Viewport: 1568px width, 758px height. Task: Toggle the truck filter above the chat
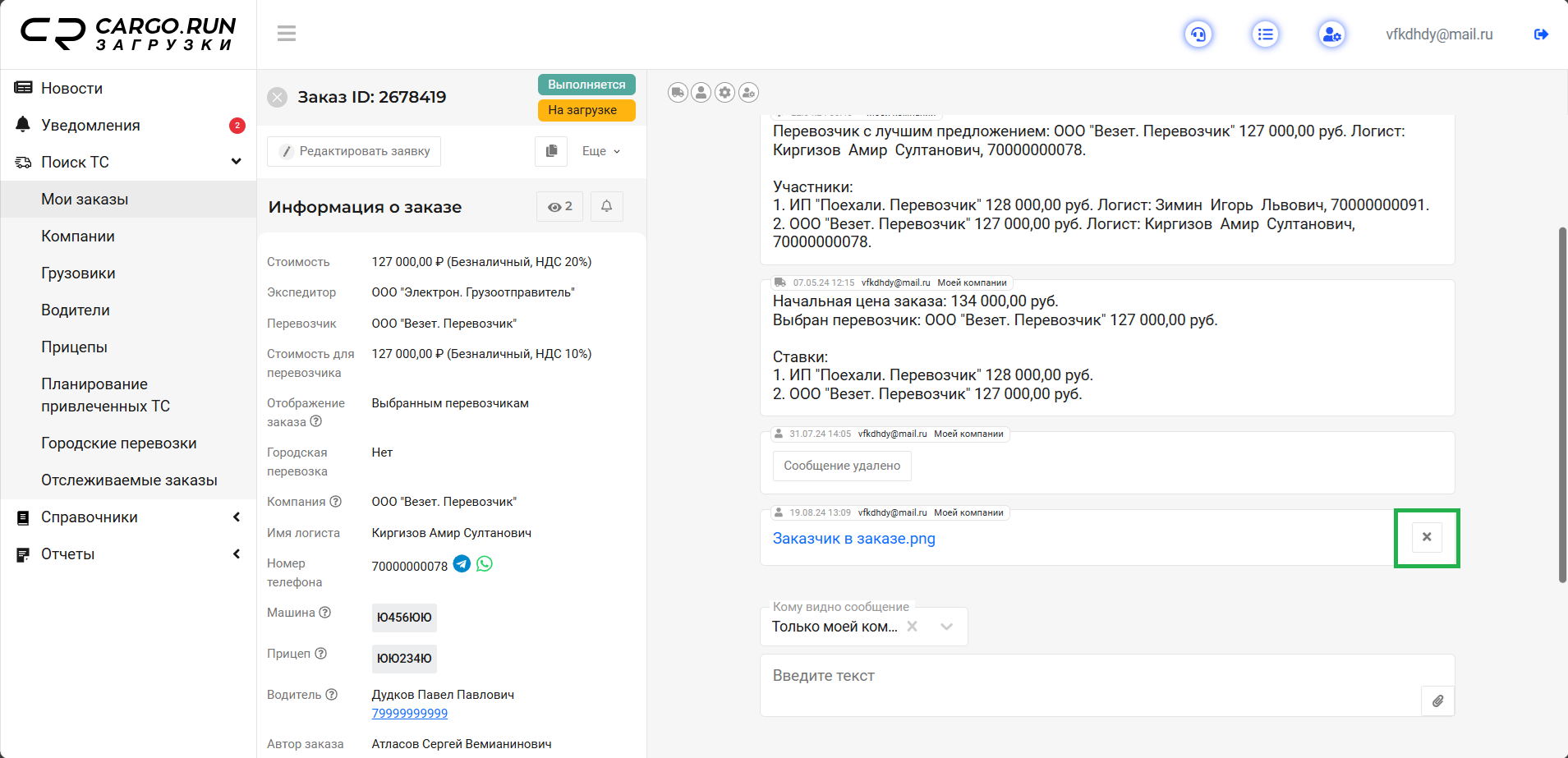(x=678, y=93)
